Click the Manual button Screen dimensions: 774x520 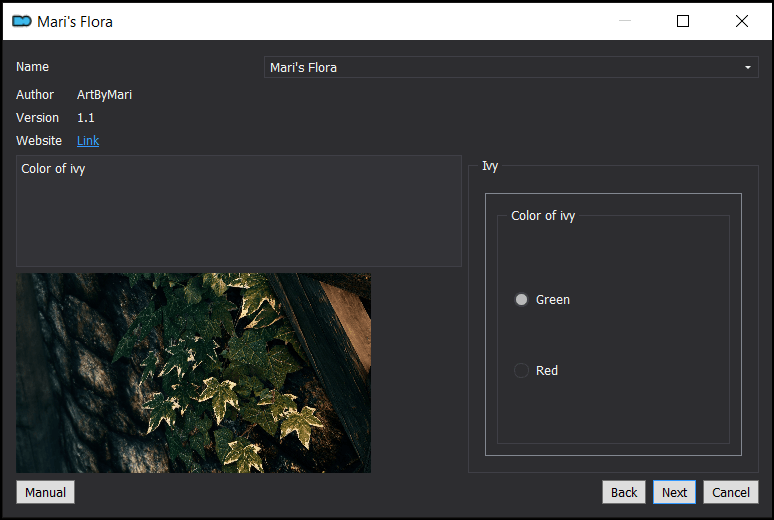45,492
